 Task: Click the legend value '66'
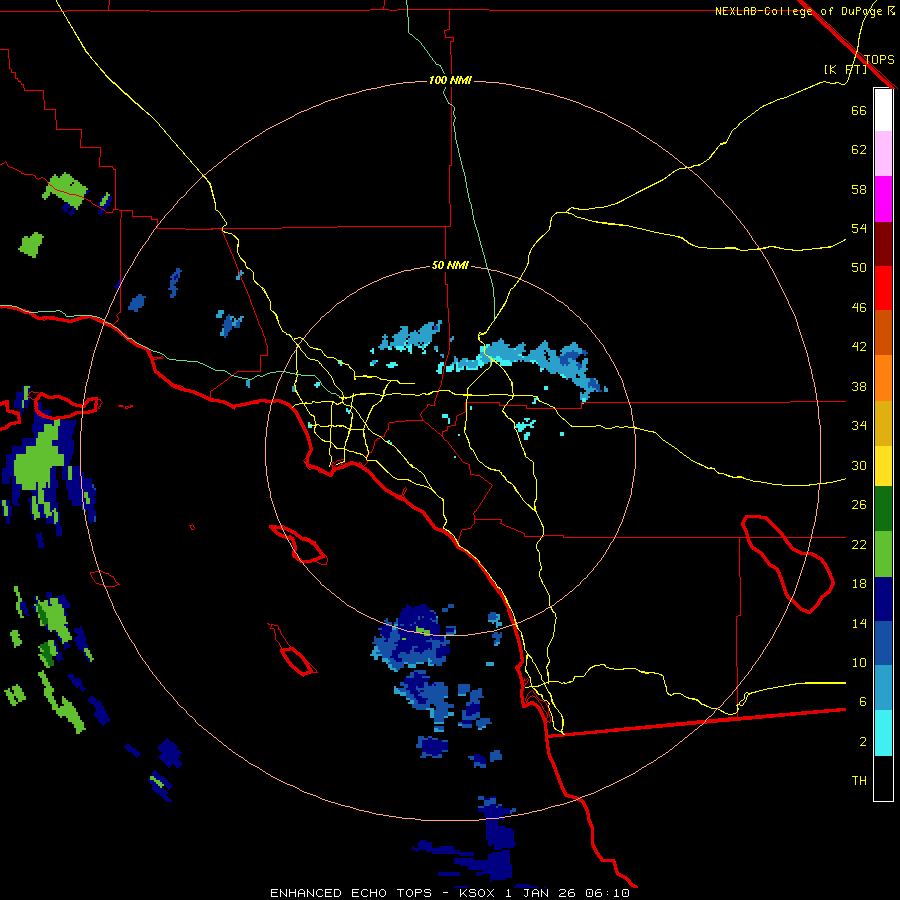[x=859, y=110]
